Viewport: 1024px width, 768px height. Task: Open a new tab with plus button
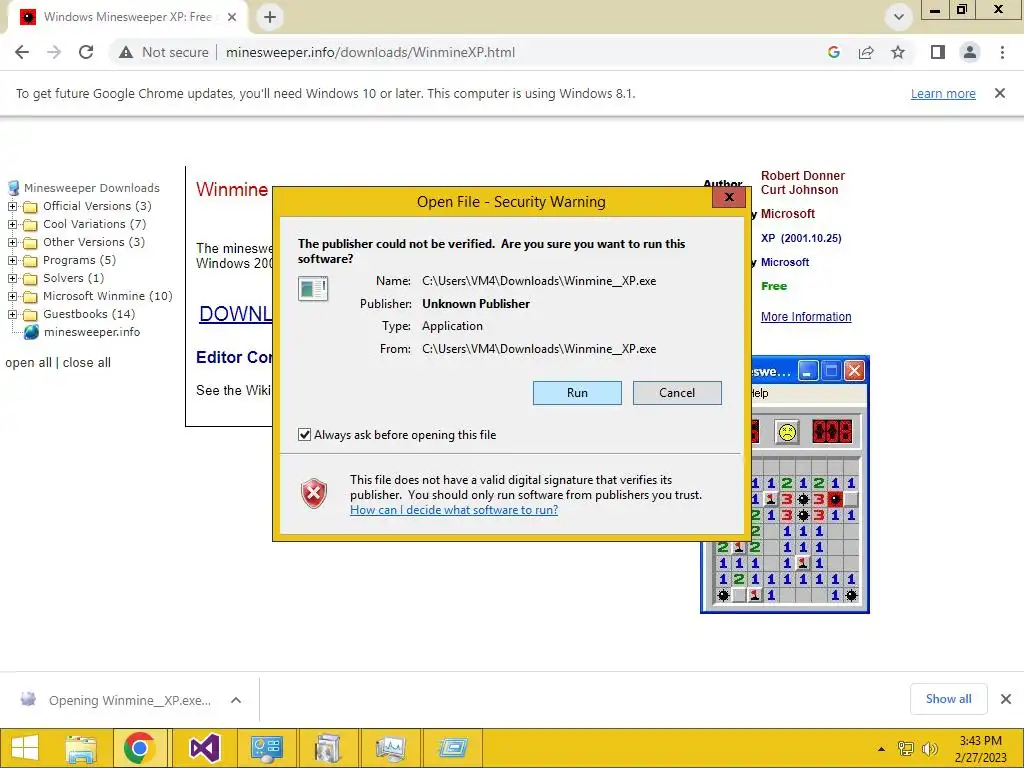270,17
